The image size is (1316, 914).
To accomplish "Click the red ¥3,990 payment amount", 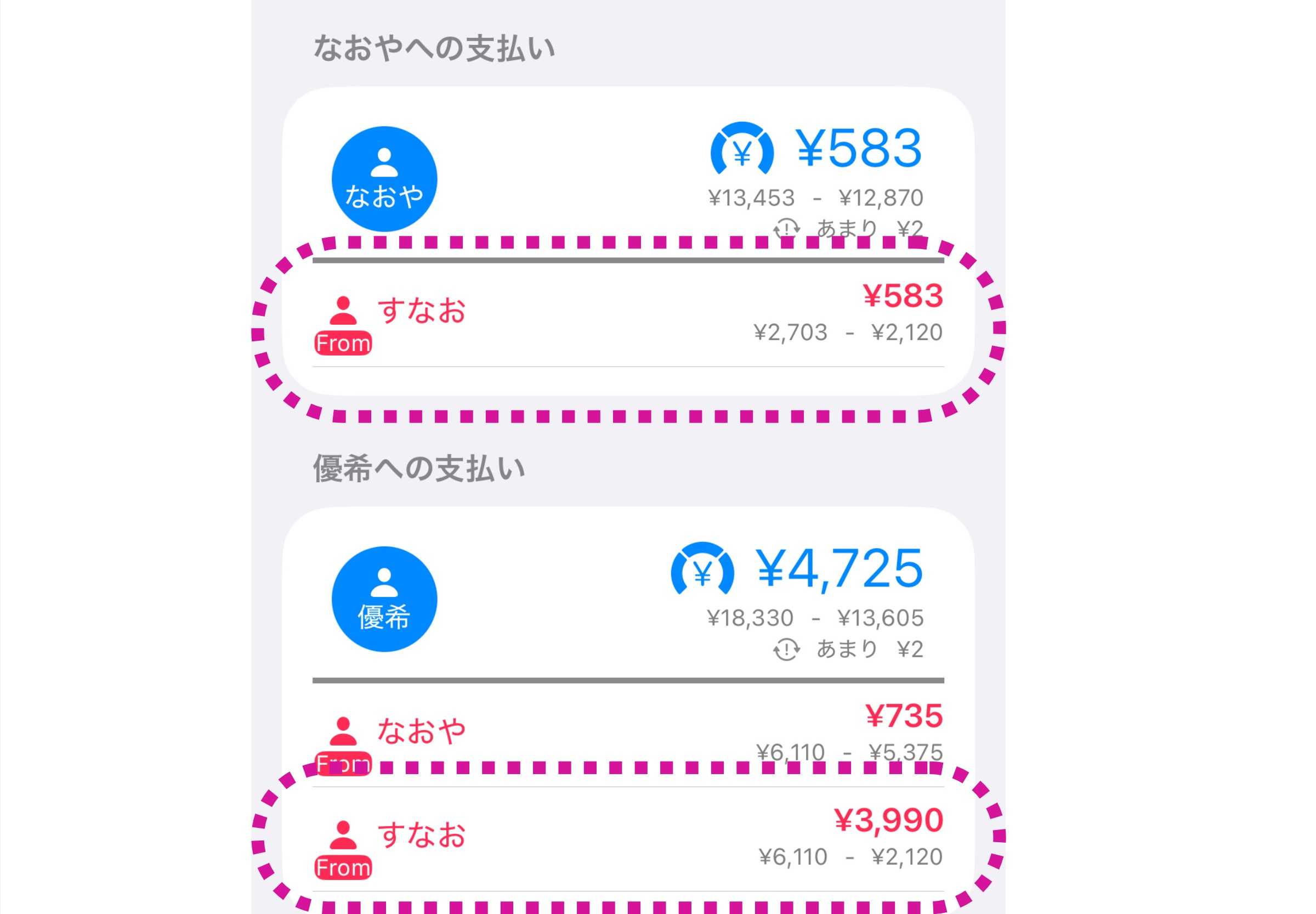I will [888, 820].
